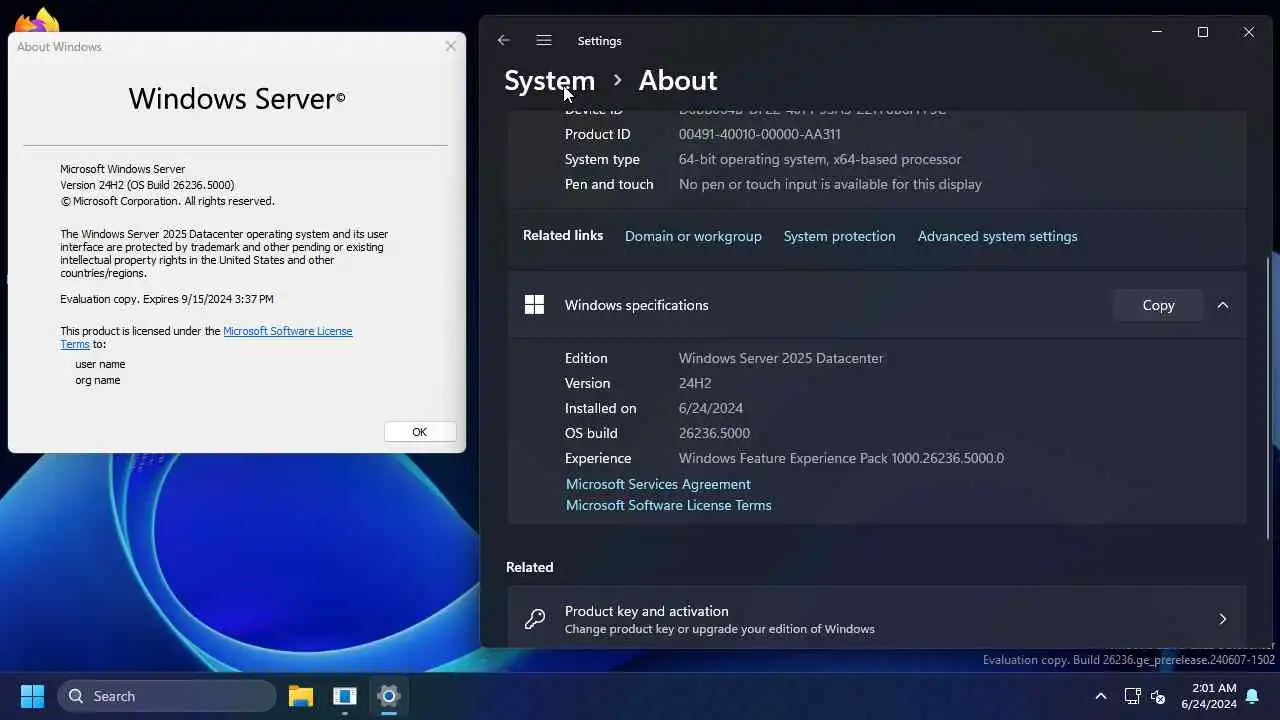Open Domain or workgroup link
Viewport: 1280px width, 720px height.
coord(693,236)
